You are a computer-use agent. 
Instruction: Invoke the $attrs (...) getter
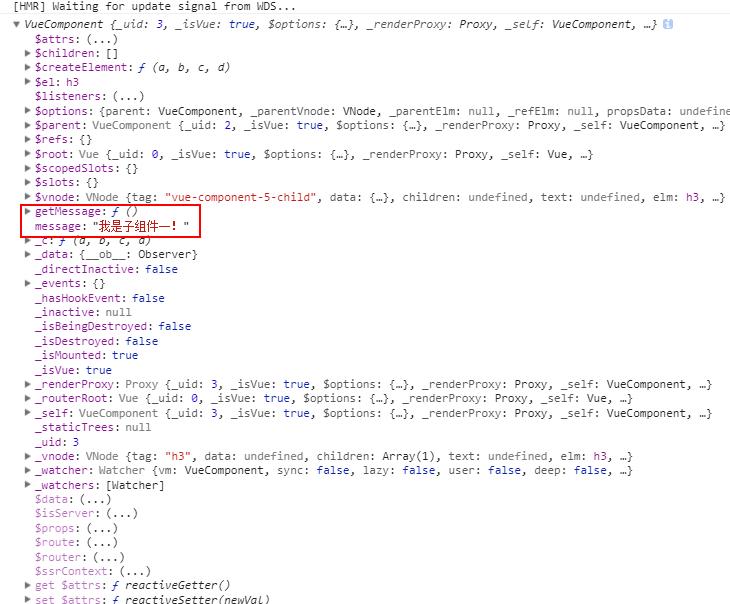[80, 39]
